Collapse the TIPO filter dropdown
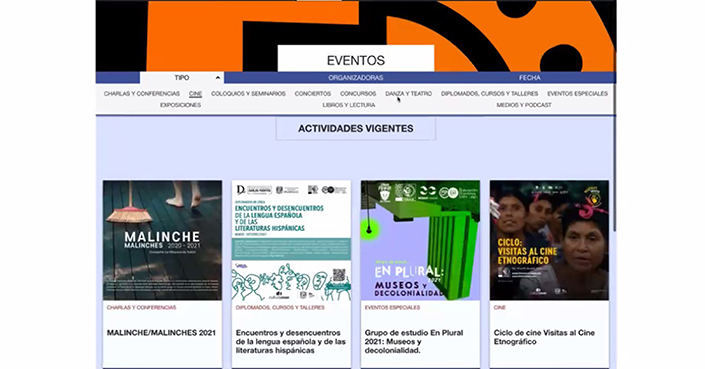Screen dimensions: 705x369 coord(182,78)
